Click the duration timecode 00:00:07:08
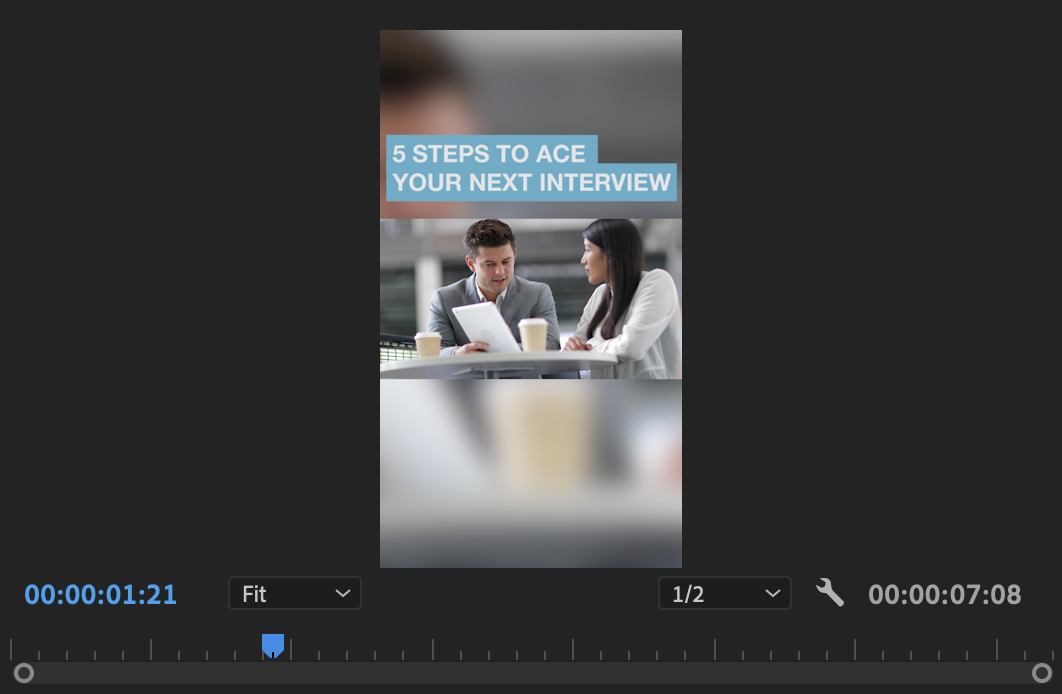This screenshot has height=694, width=1062. click(945, 594)
